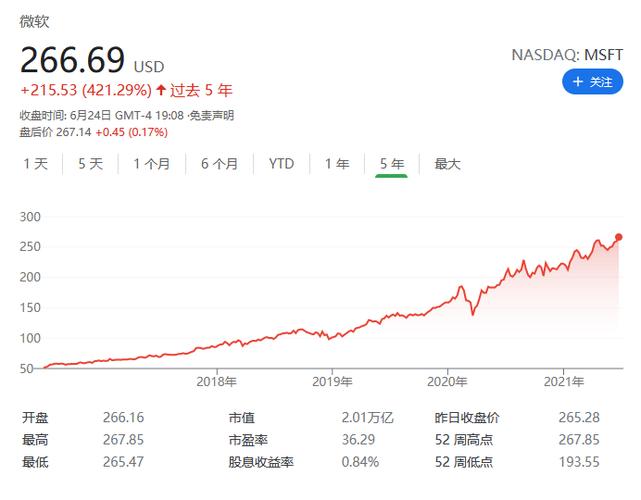The width and height of the screenshot is (641, 500).
Task: Select the YTD range tab
Action: [x=281, y=164]
